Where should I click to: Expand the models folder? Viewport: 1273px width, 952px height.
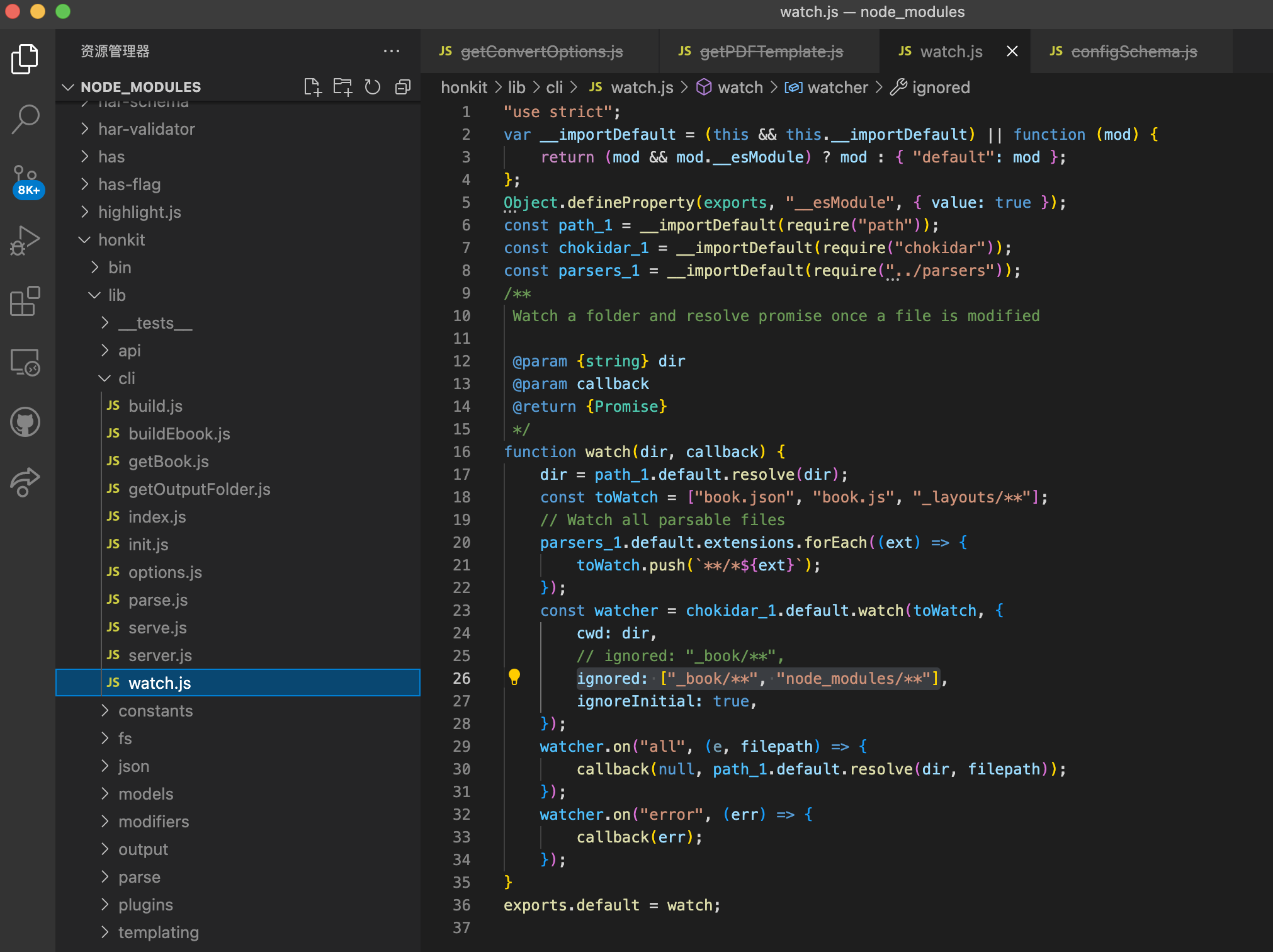pos(238,794)
